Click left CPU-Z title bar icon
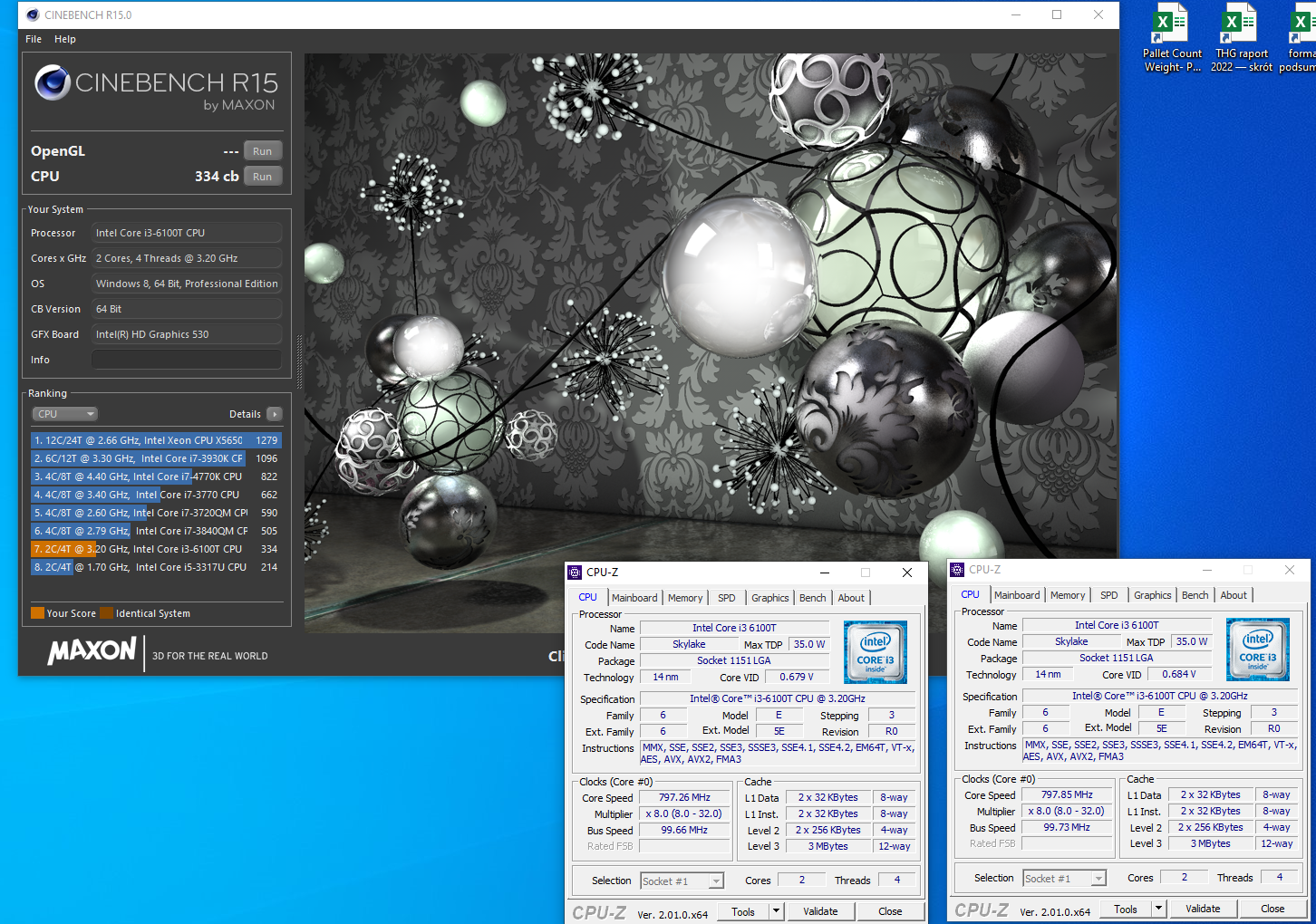The image size is (1316, 924). pos(575,573)
